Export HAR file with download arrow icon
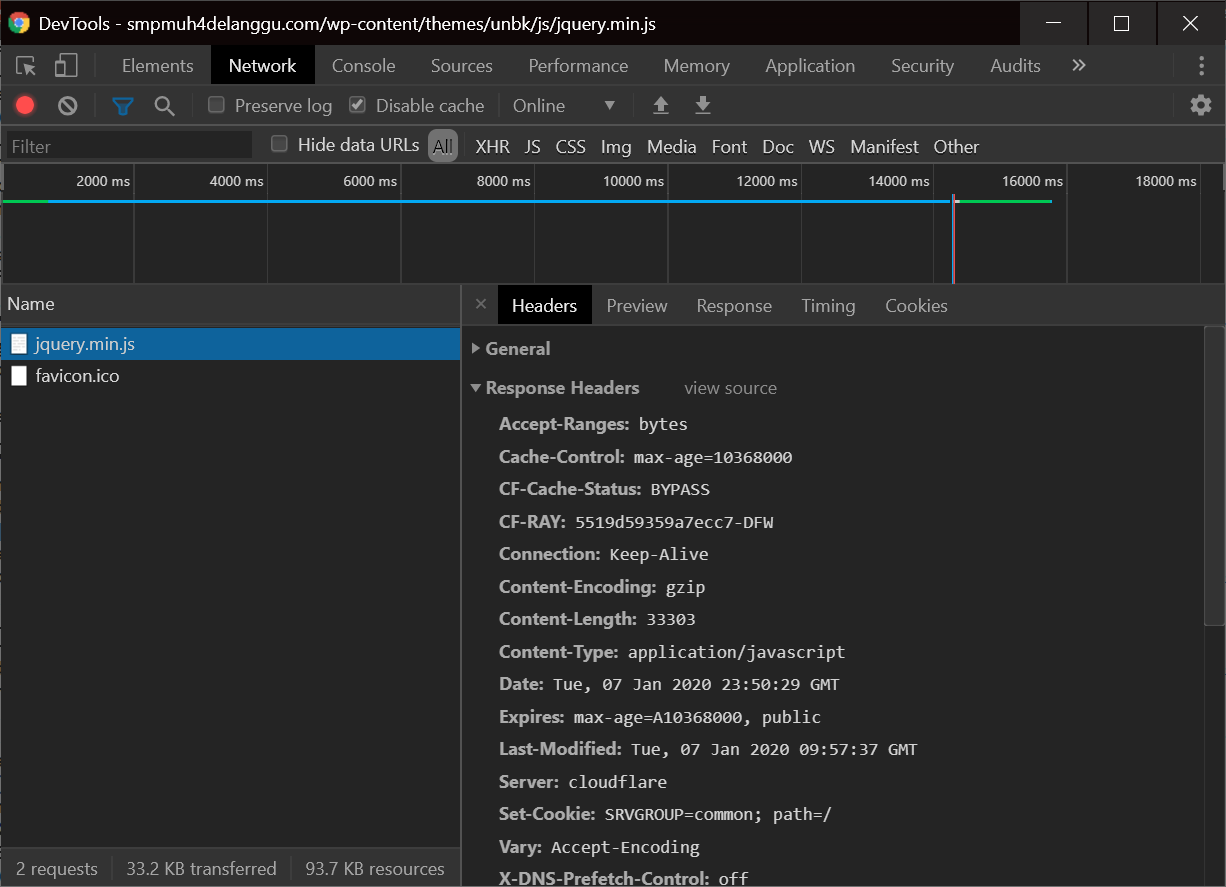The width and height of the screenshot is (1226, 887). tap(703, 105)
